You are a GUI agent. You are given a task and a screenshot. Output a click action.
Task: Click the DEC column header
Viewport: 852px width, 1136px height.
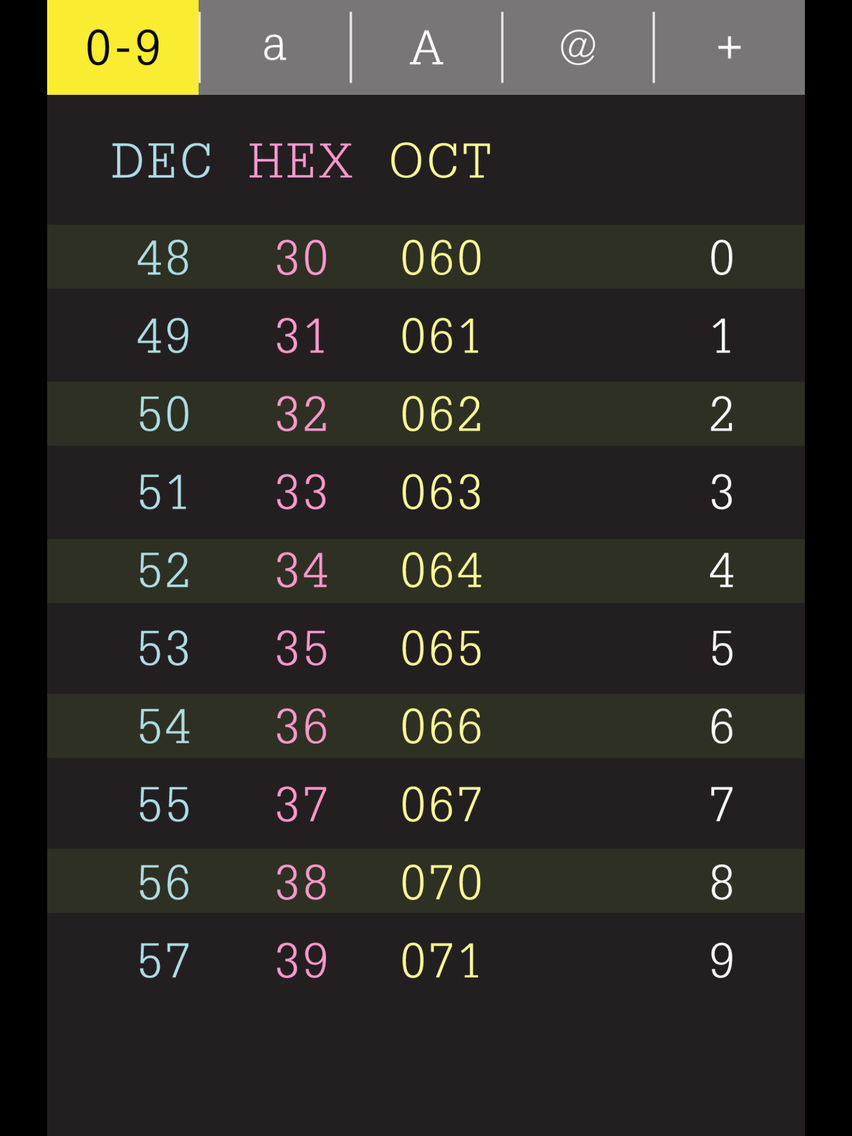pyautogui.click(x=163, y=161)
